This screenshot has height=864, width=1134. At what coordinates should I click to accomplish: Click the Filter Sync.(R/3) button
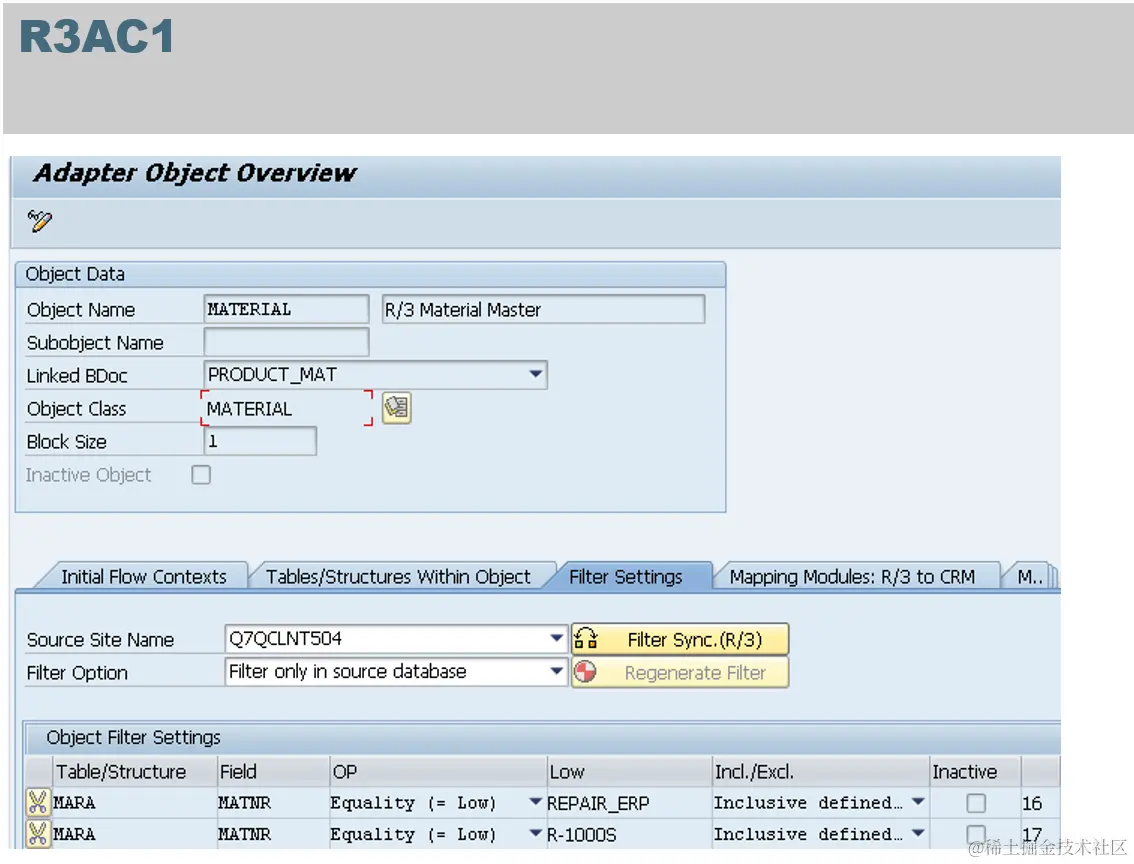point(680,640)
